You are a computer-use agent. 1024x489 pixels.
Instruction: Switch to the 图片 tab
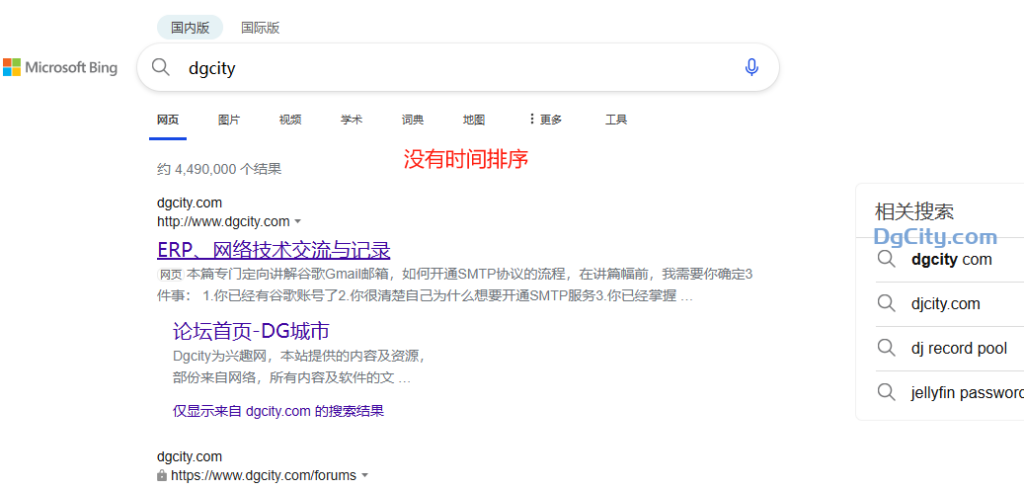(229, 119)
